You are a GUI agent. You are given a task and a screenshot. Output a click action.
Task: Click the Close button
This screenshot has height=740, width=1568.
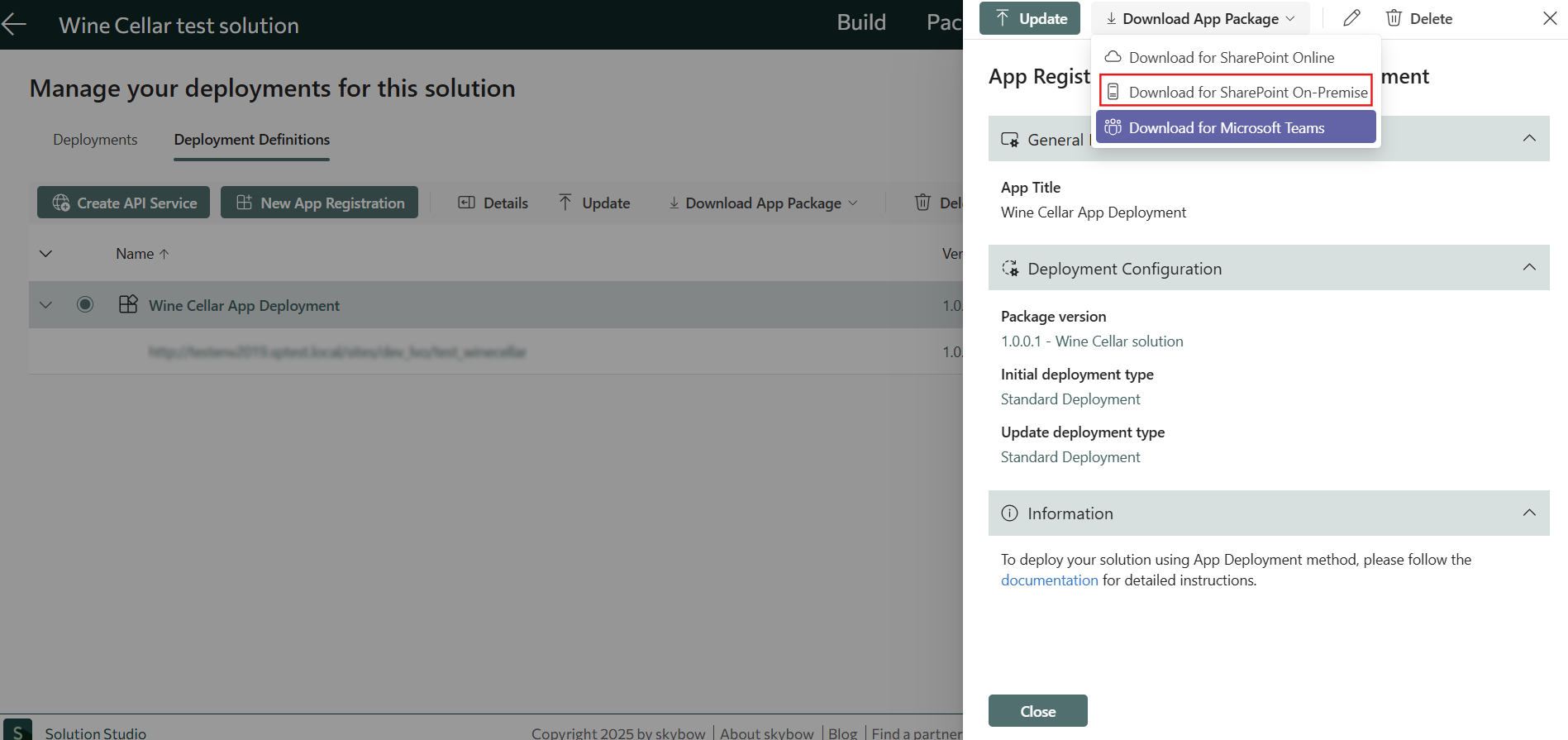pyautogui.click(x=1037, y=711)
